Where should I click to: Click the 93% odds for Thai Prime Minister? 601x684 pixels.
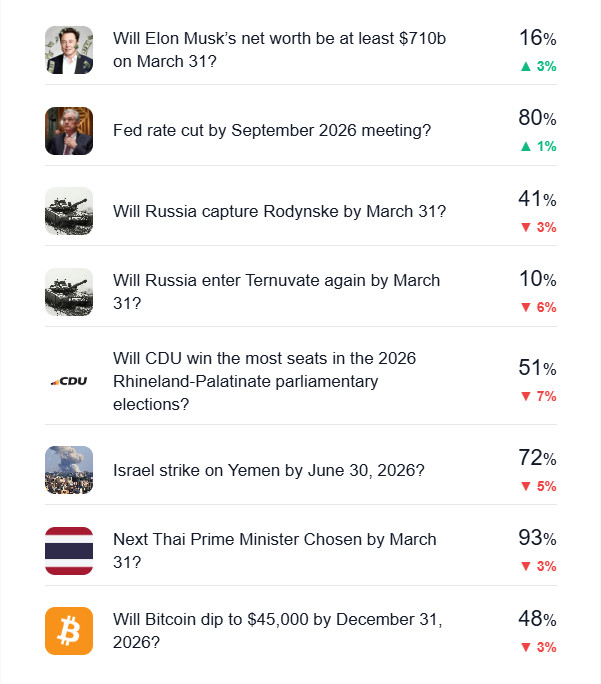pyautogui.click(x=537, y=539)
